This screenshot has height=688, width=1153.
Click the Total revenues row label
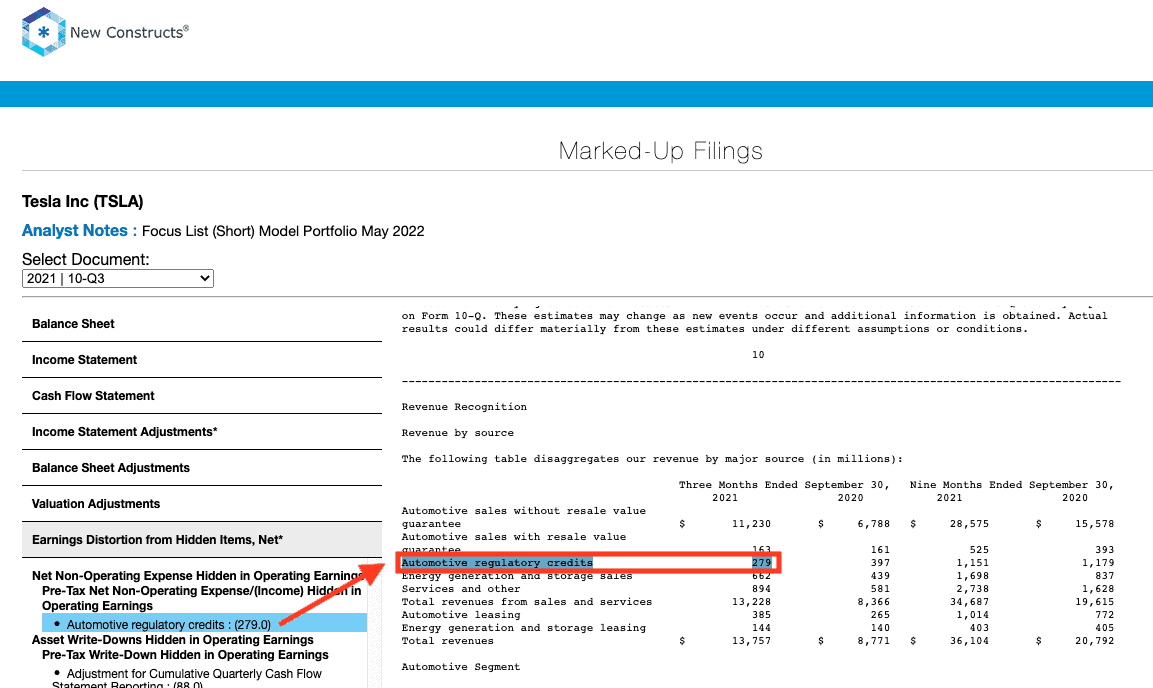pyautogui.click(x=448, y=641)
